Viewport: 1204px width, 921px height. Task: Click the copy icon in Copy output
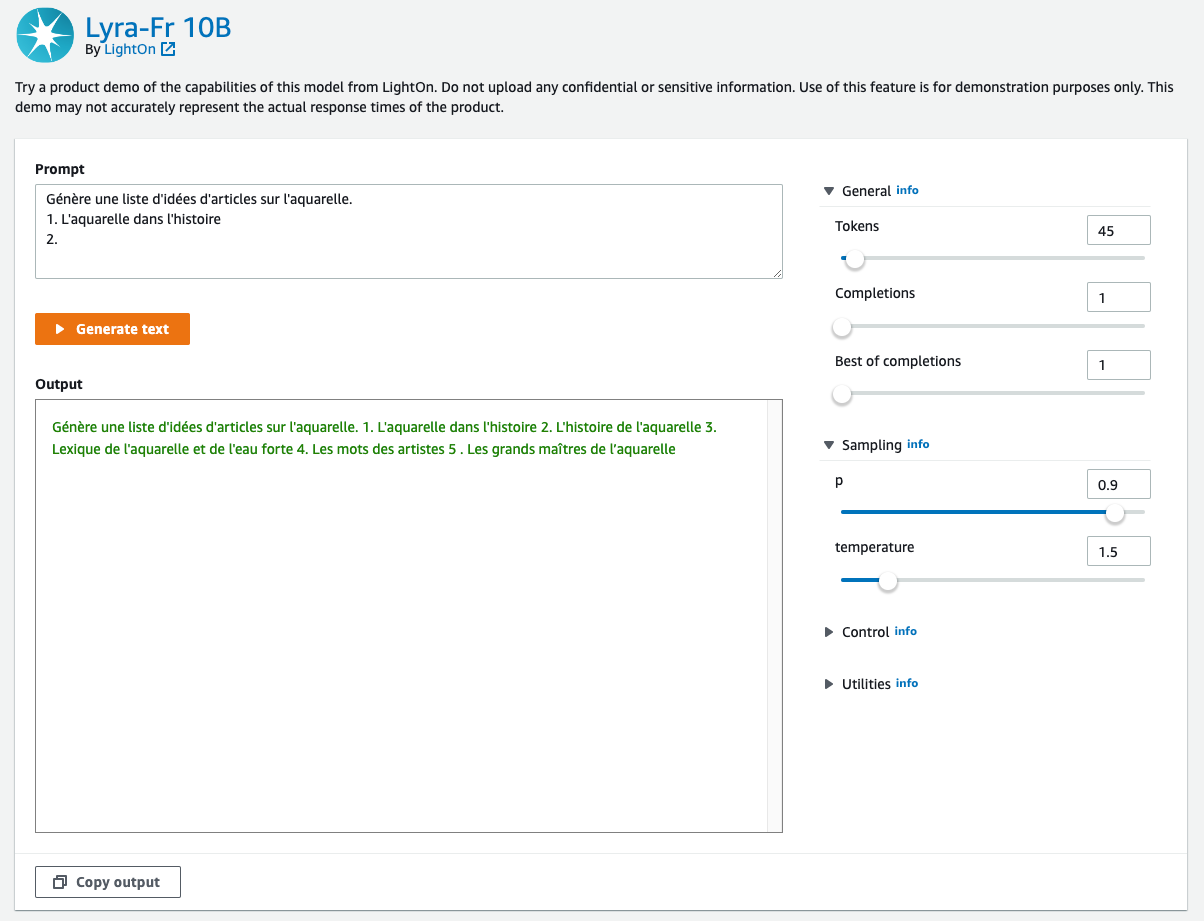pyautogui.click(x=60, y=882)
